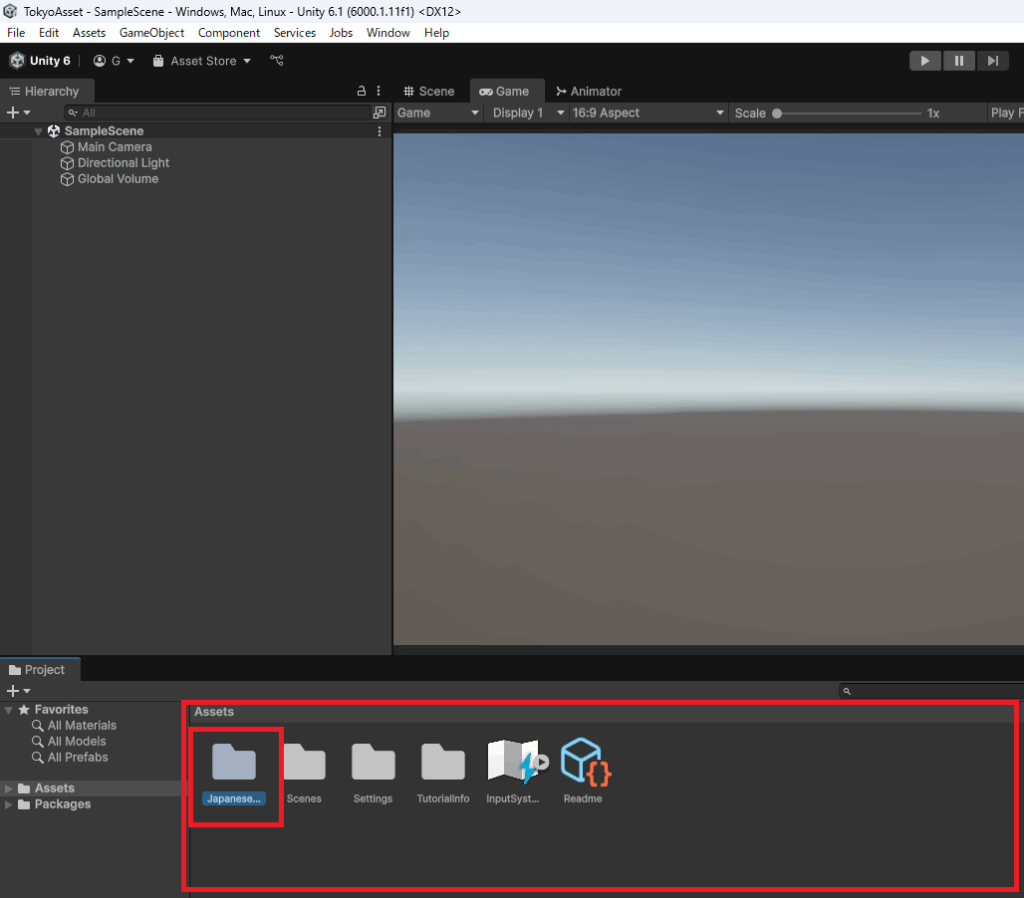
Task: Click the Step frame button
Action: click(x=993, y=61)
